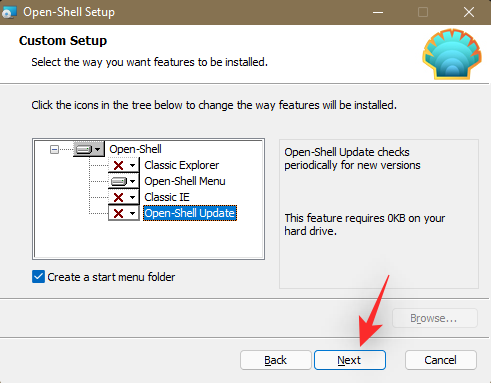Select the Classic Explorer tree item
This screenshot has width=491, height=383.
click(182, 165)
